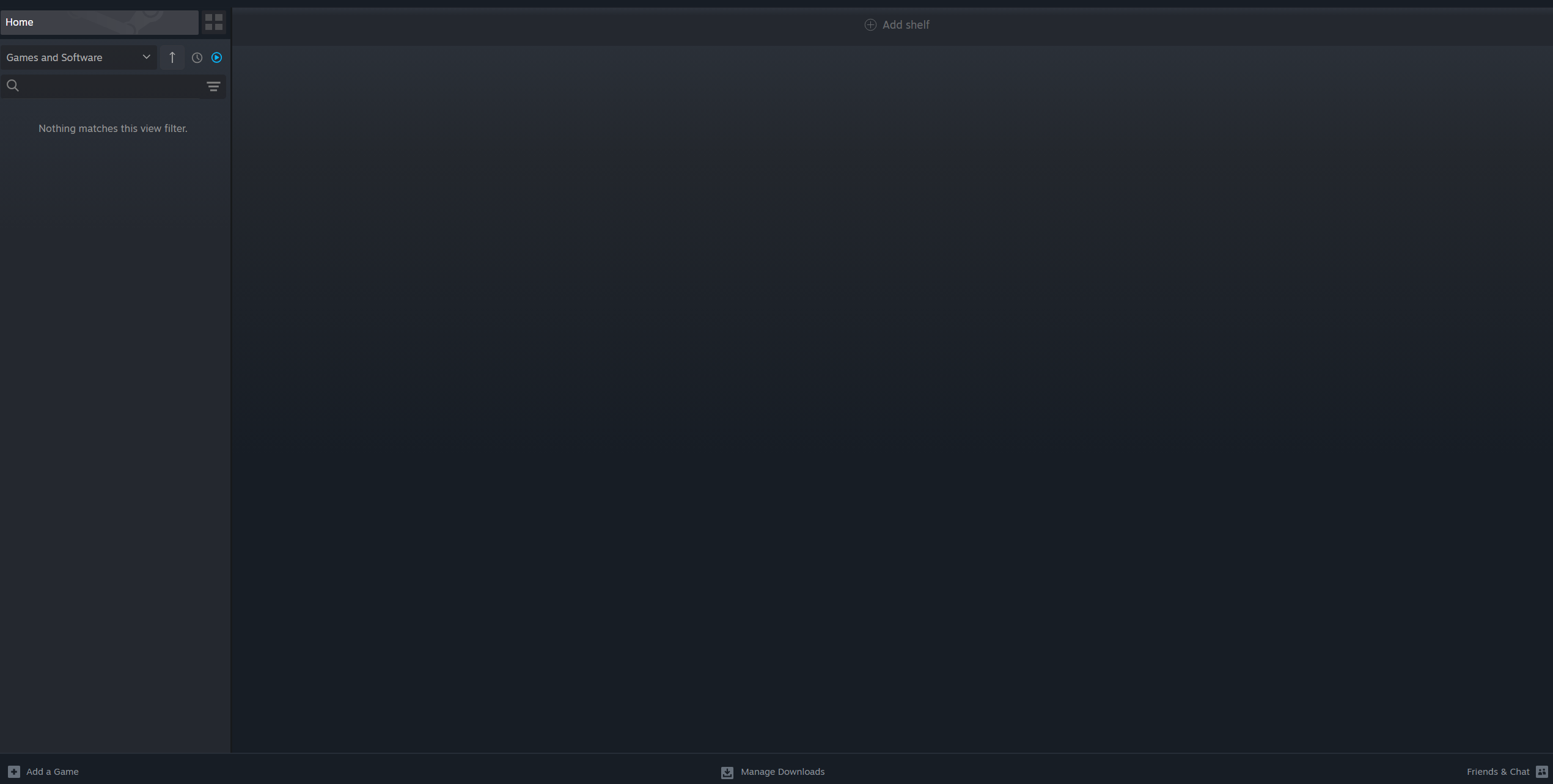This screenshot has height=784, width=1553.
Task: Sort by recent activity clock icon
Action: click(197, 57)
